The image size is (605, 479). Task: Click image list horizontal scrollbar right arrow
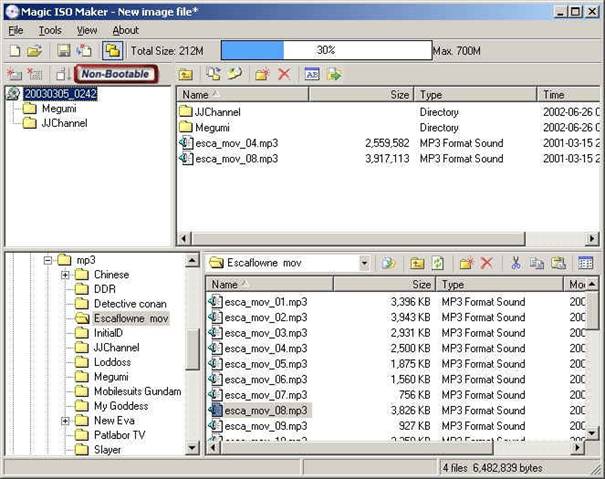pos(592,239)
